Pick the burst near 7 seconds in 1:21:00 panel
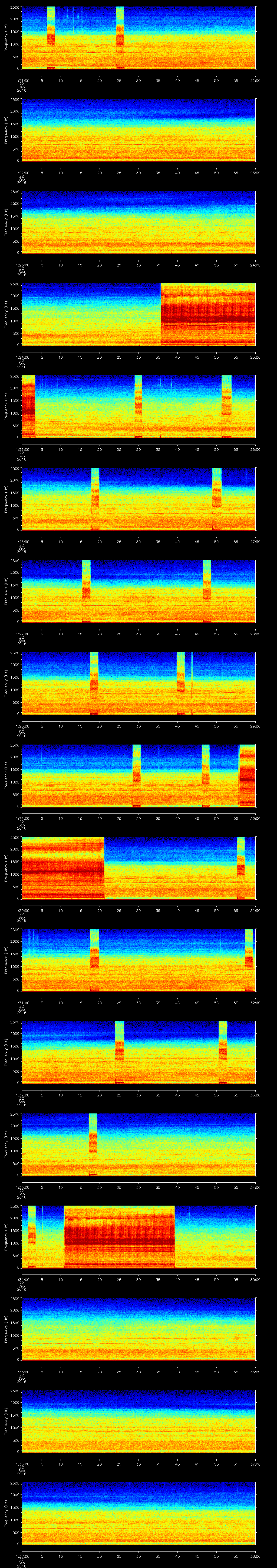Screen dimensions: 277x1568 pos(51,36)
